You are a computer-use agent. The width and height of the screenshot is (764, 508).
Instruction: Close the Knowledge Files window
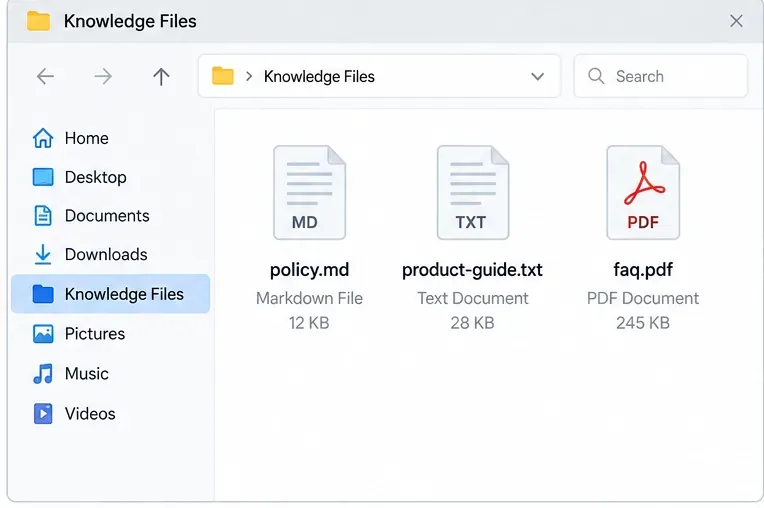[736, 21]
